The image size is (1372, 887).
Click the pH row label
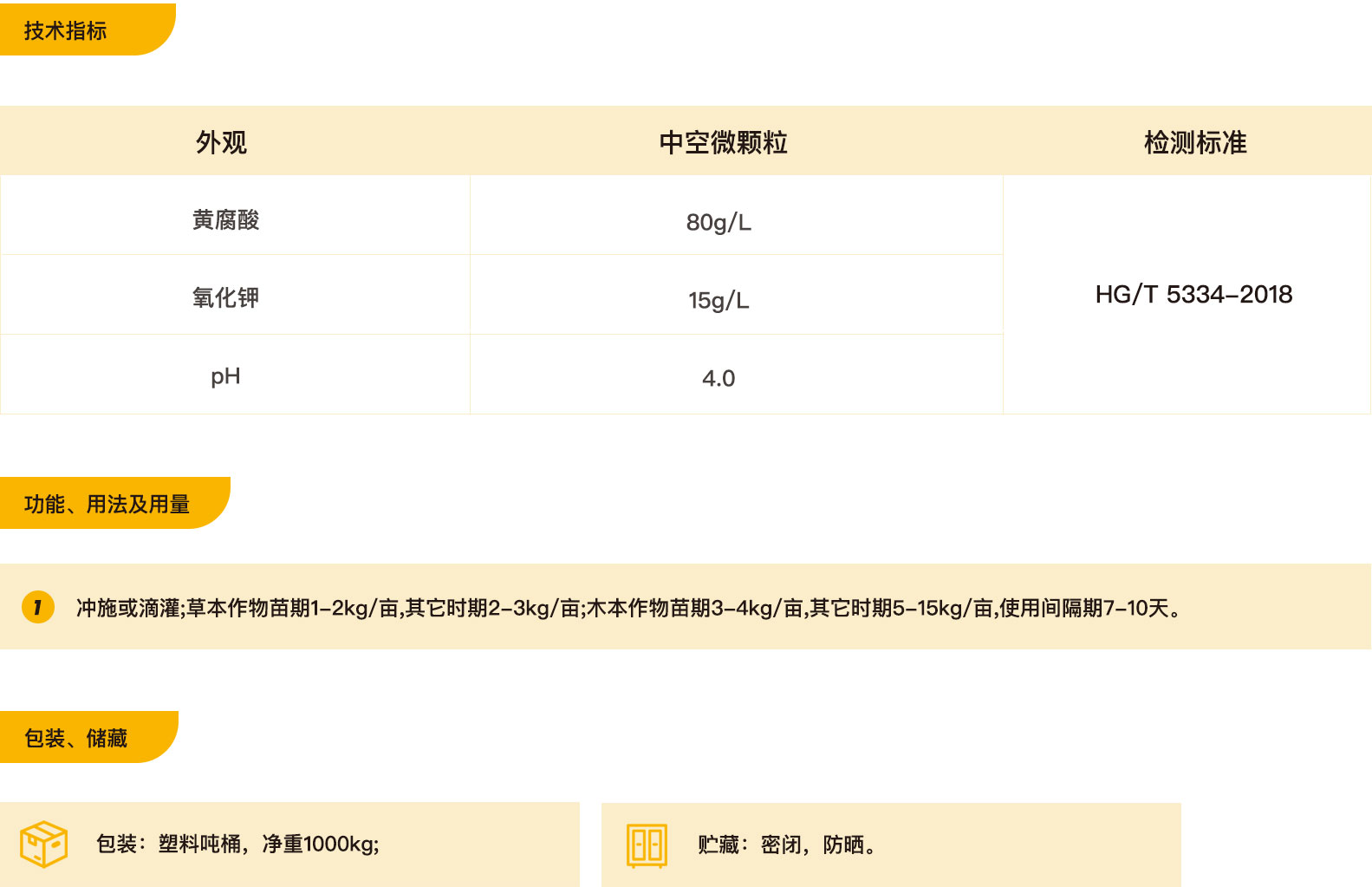click(225, 376)
